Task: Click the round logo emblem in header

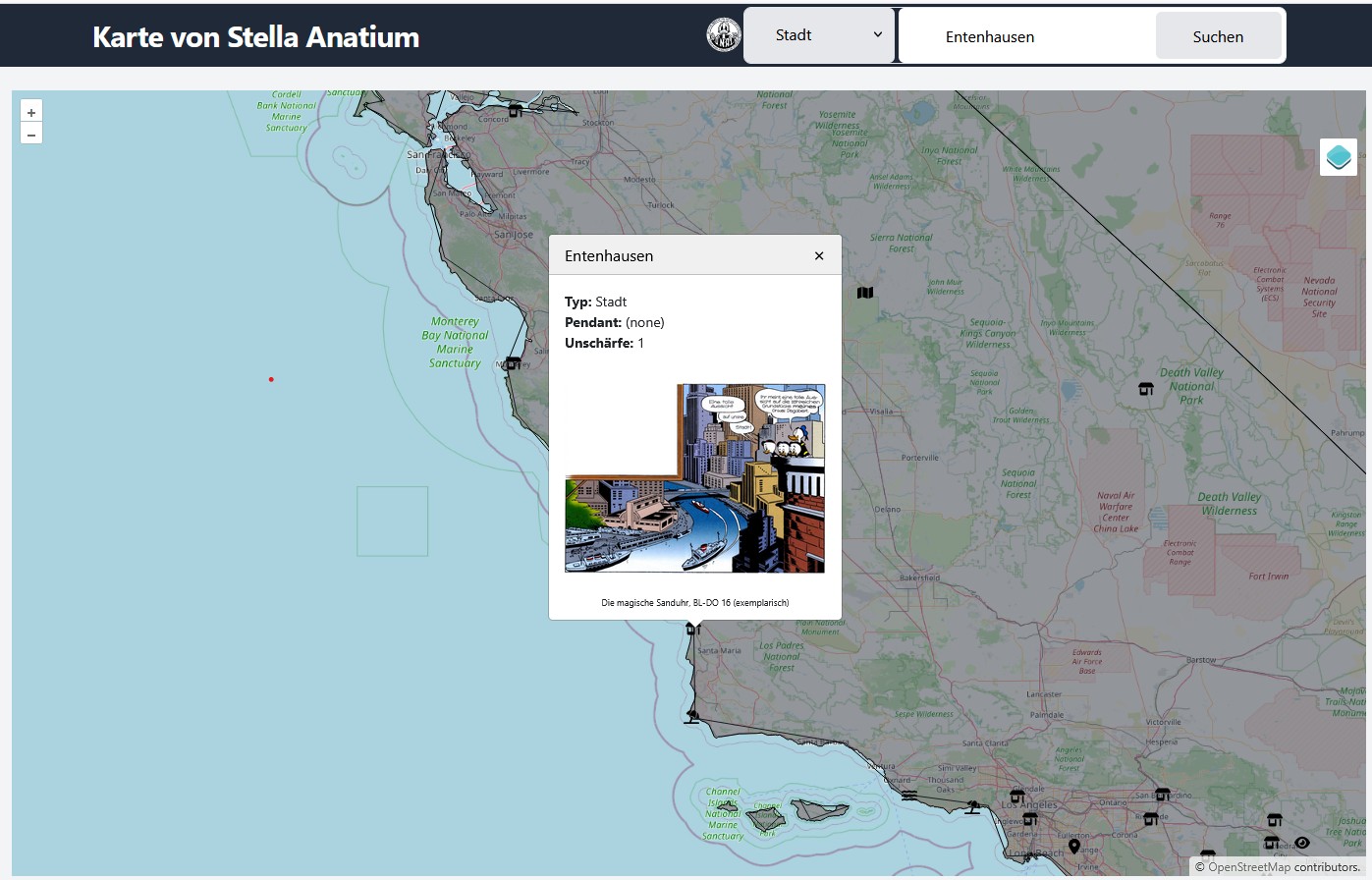Action: coord(724,35)
